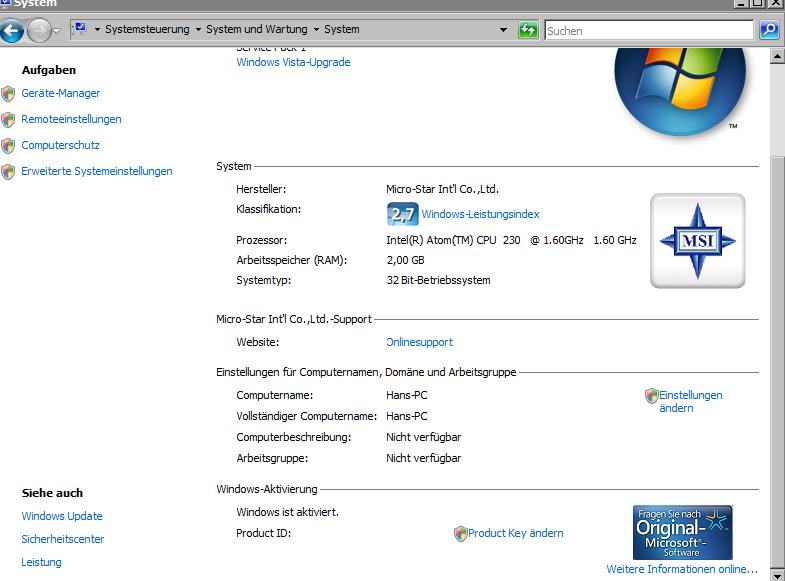
Task: Click the shield icon beside Remoteeinstellungen
Action: click(x=8, y=120)
